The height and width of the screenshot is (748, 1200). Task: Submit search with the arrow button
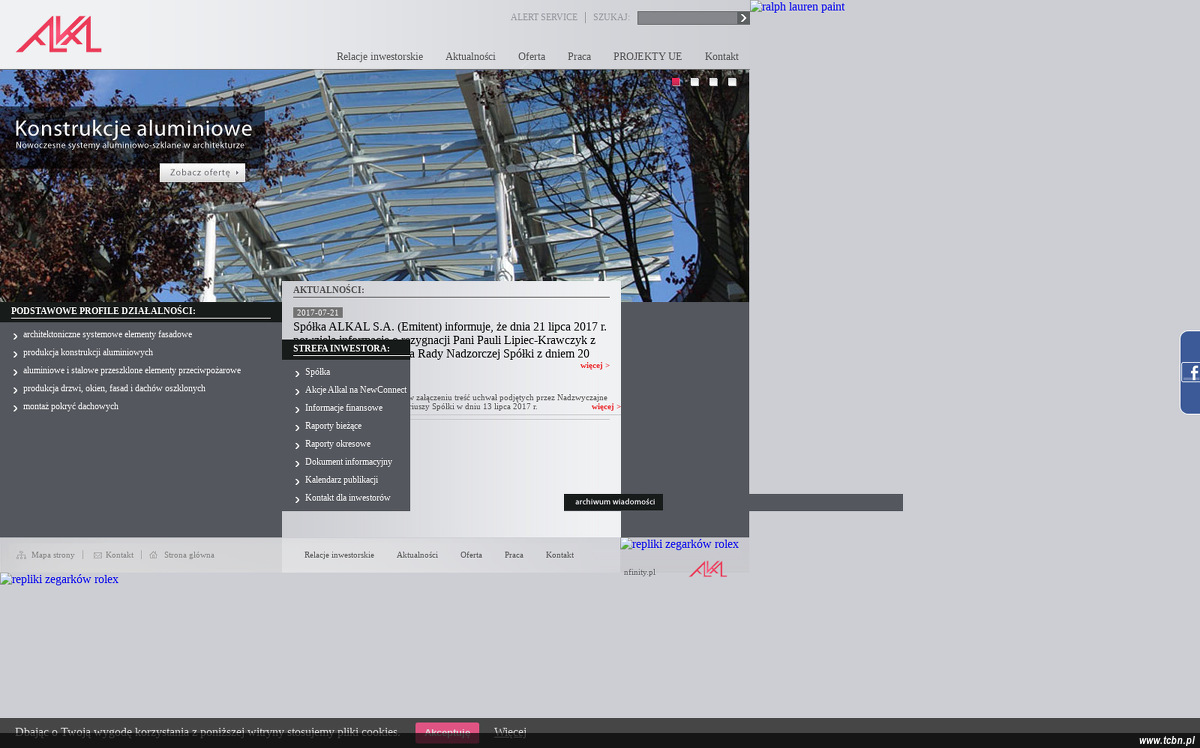click(743, 18)
